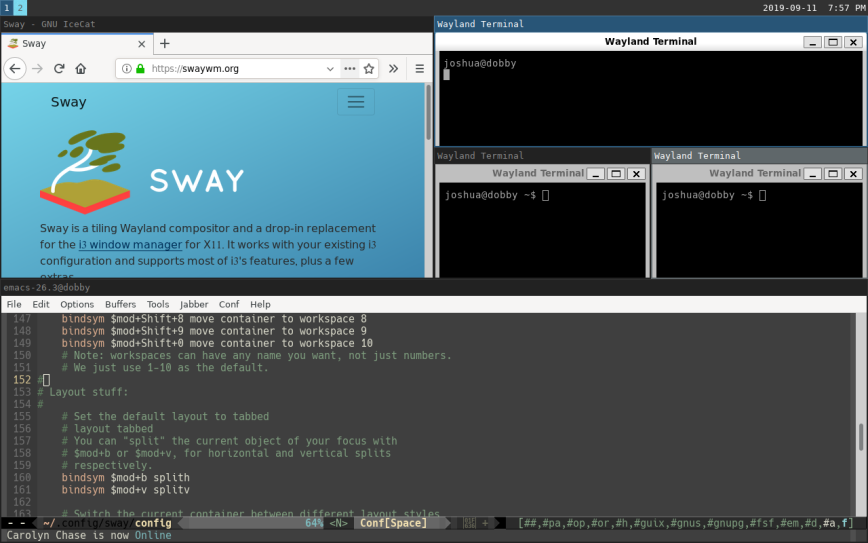Maximize the bottom-left Wayland Terminal
The image size is (868, 543).
[616, 174]
